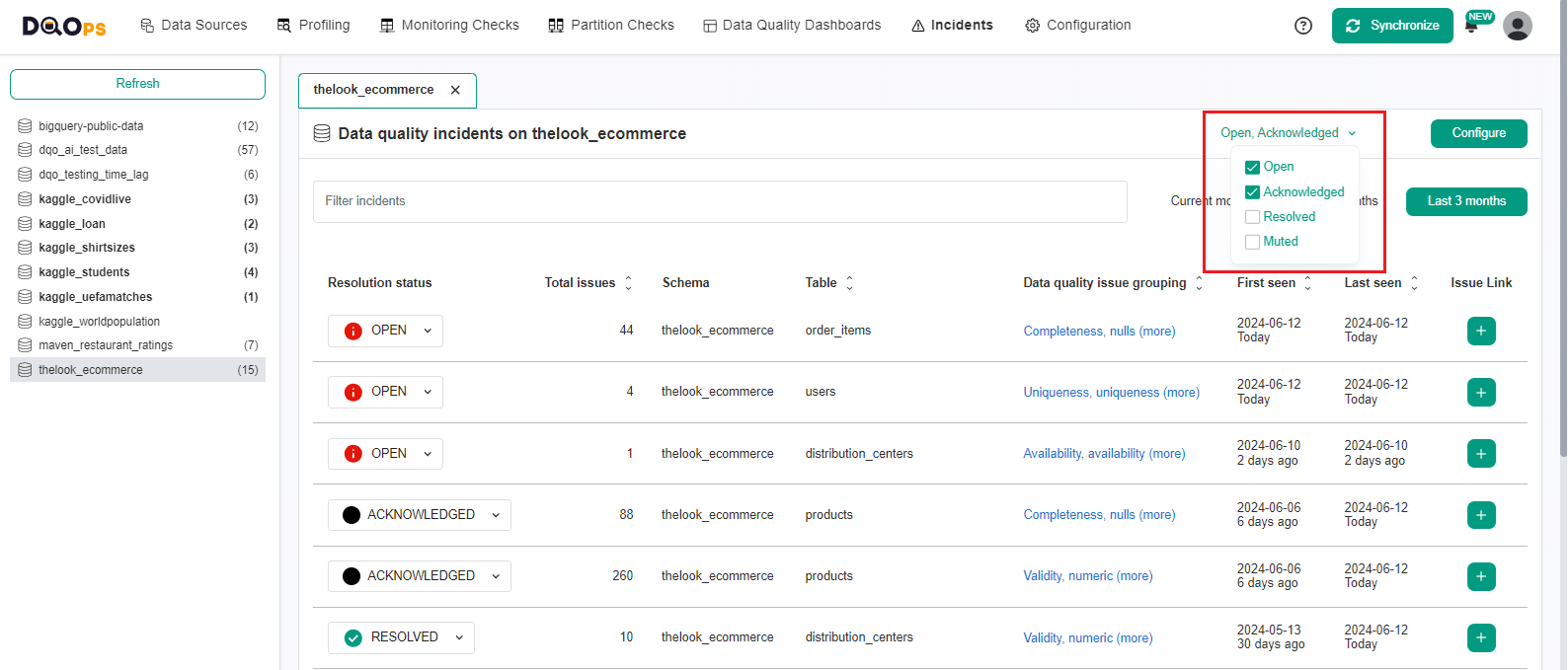Sort by Data quality issue grouping
Screen dimensions: 1568x670
click(x=1200, y=283)
